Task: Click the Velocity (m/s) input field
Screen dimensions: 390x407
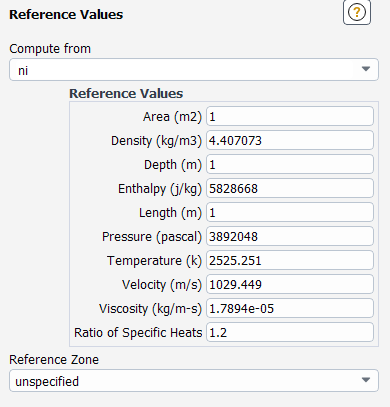Action: tap(290, 284)
